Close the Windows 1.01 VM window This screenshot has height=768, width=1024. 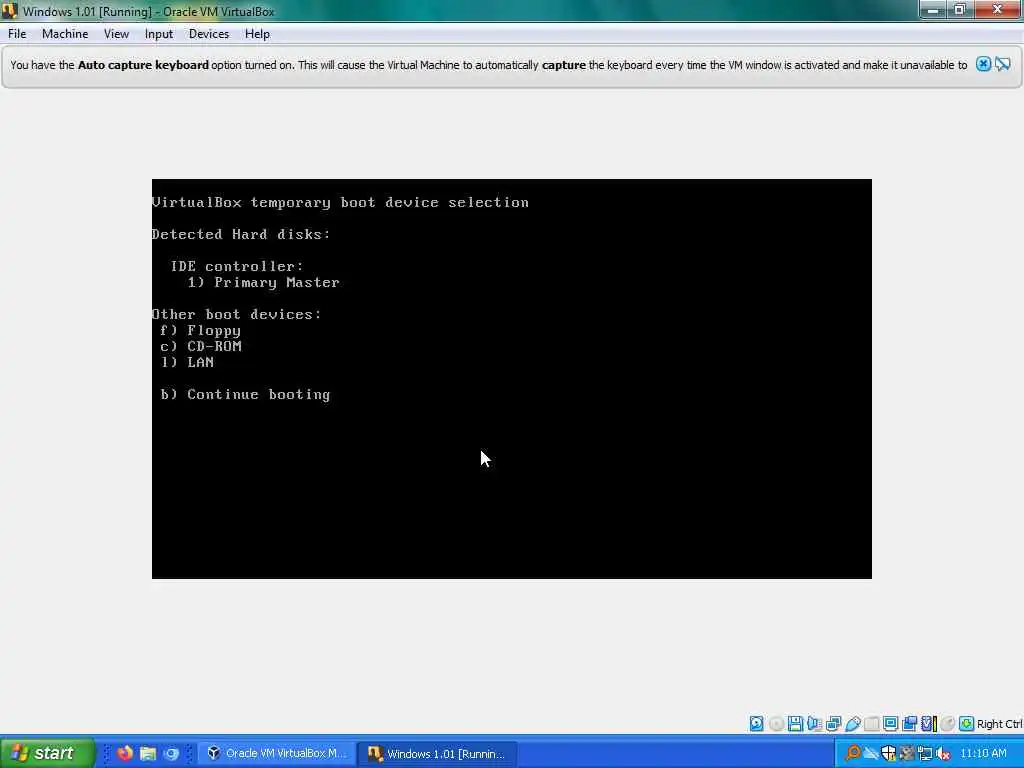998,10
